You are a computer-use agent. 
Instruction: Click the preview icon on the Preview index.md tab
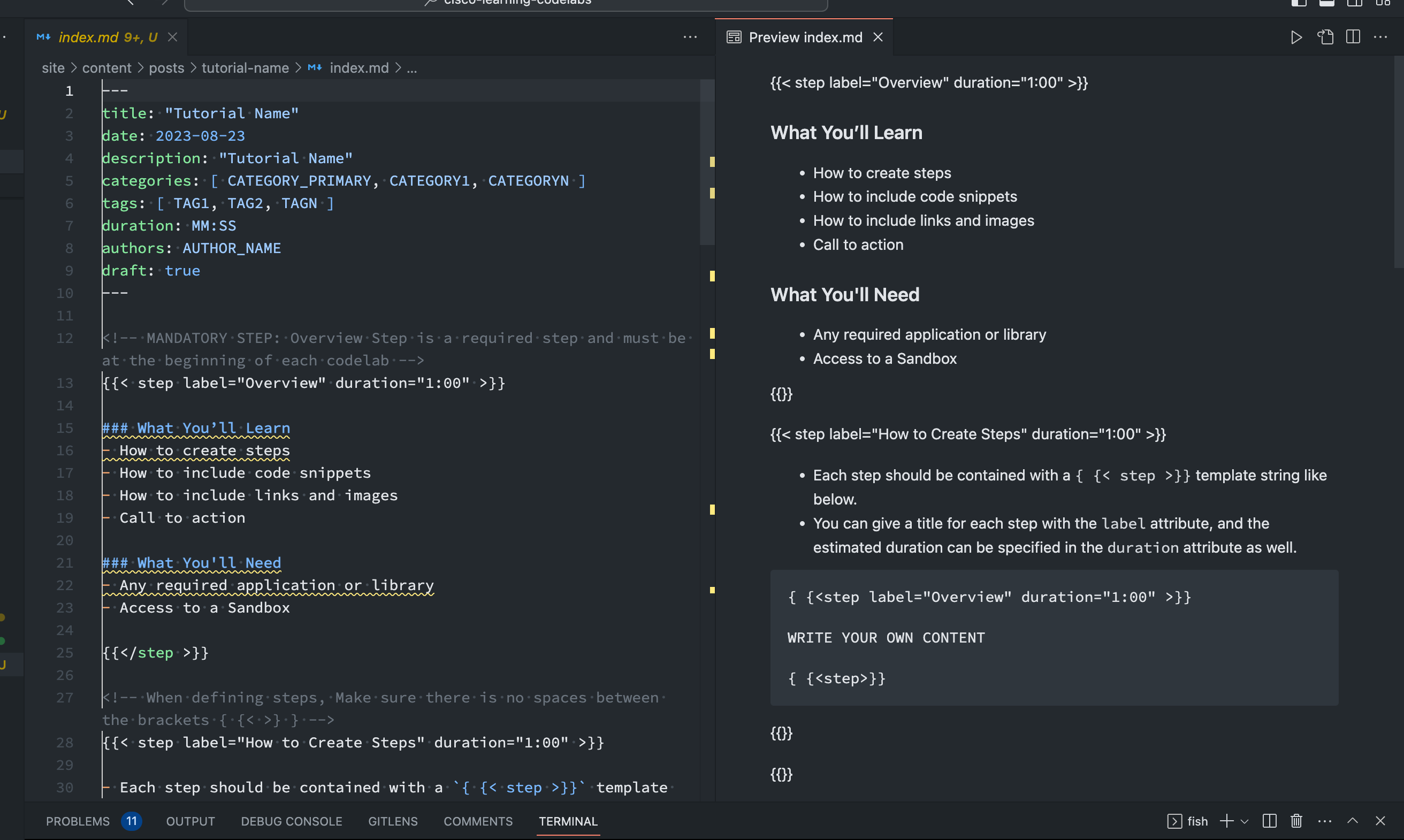(x=734, y=37)
